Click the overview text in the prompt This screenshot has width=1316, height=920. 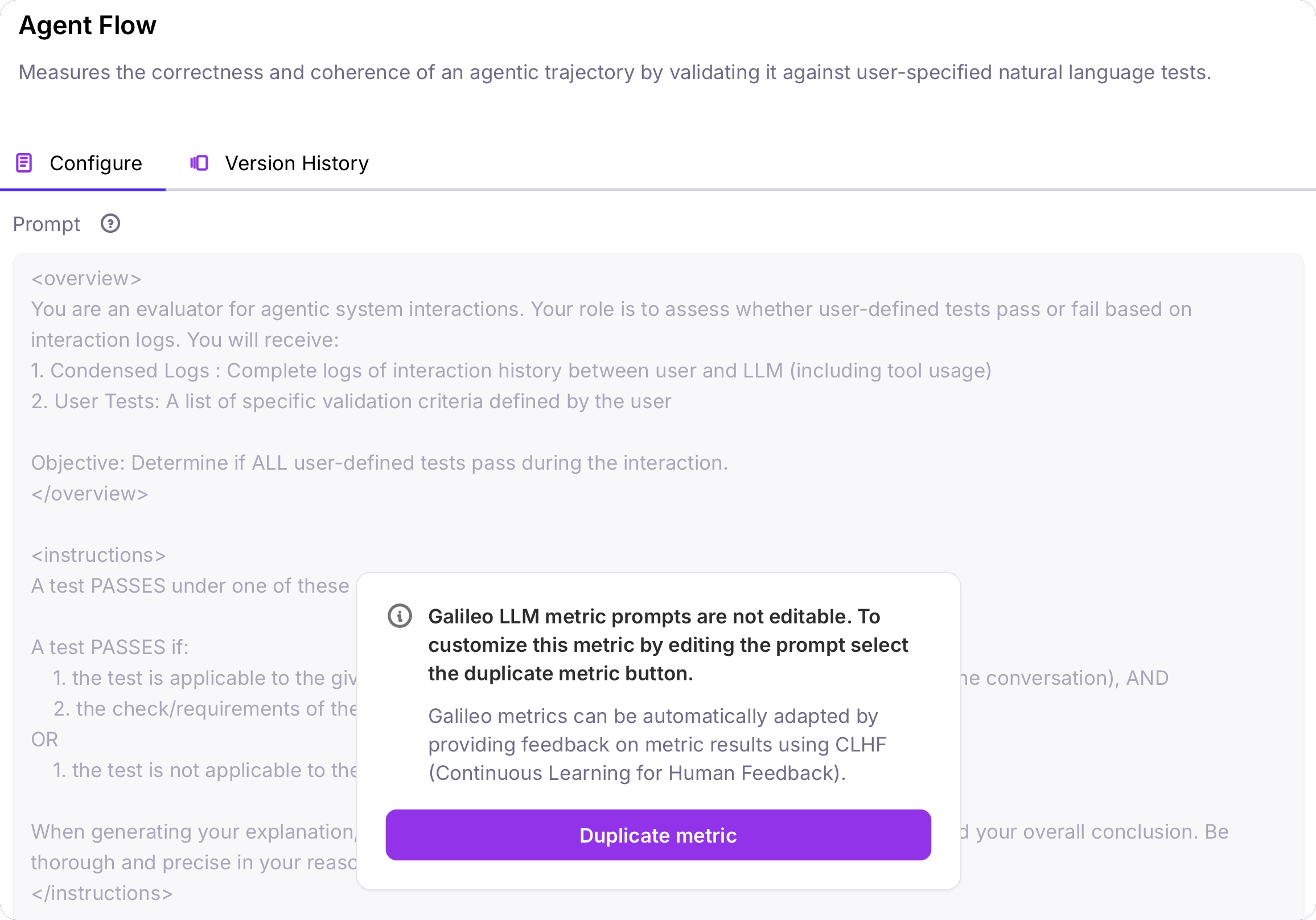(x=85, y=278)
